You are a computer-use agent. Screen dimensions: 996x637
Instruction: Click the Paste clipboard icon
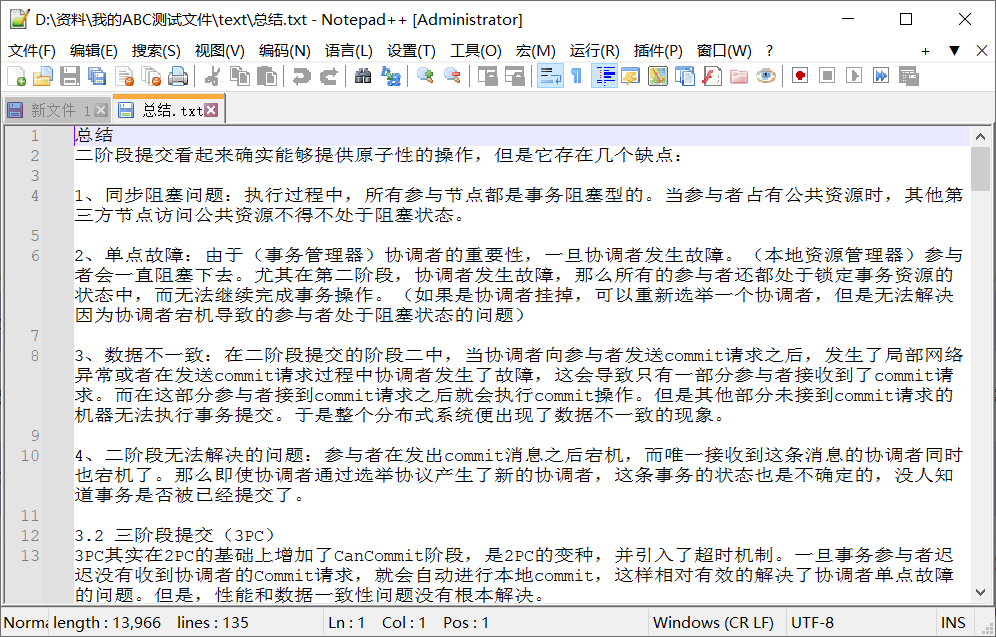(x=267, y=76)
